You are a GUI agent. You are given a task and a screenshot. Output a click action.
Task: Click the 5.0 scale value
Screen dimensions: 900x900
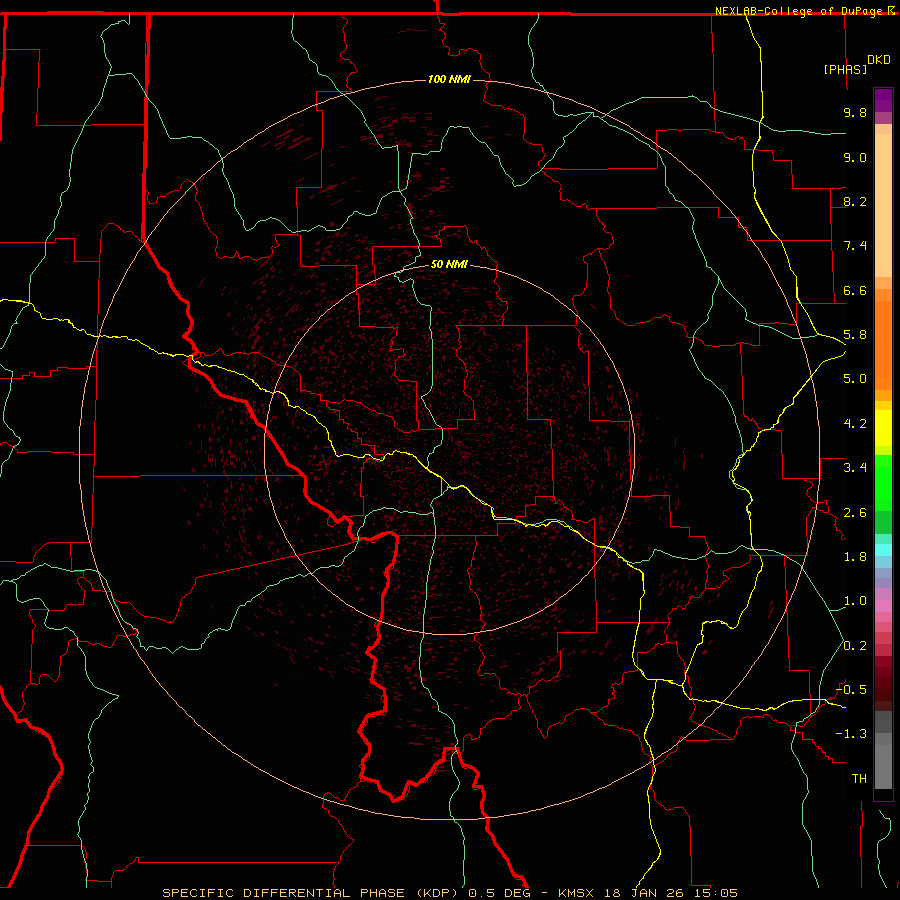click(855, 379)
